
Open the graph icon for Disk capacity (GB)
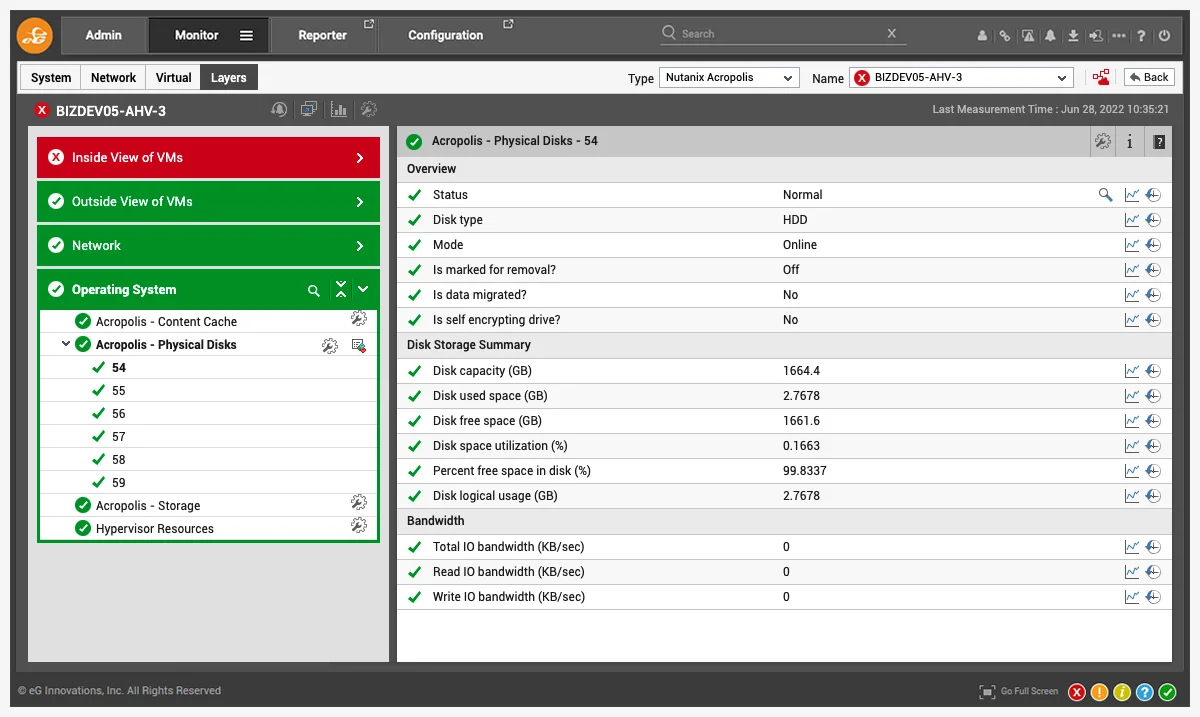click(x=1132, y=371)
